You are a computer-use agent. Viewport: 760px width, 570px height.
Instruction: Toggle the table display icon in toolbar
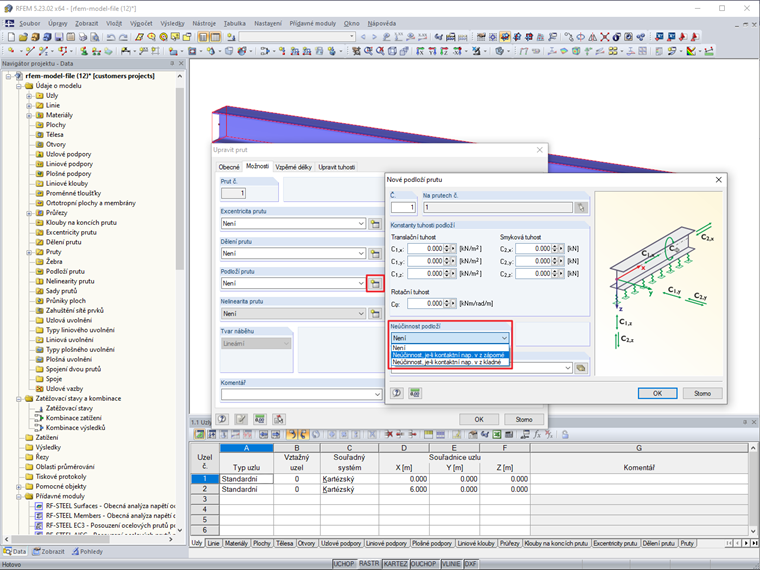[x=215, y=37]
